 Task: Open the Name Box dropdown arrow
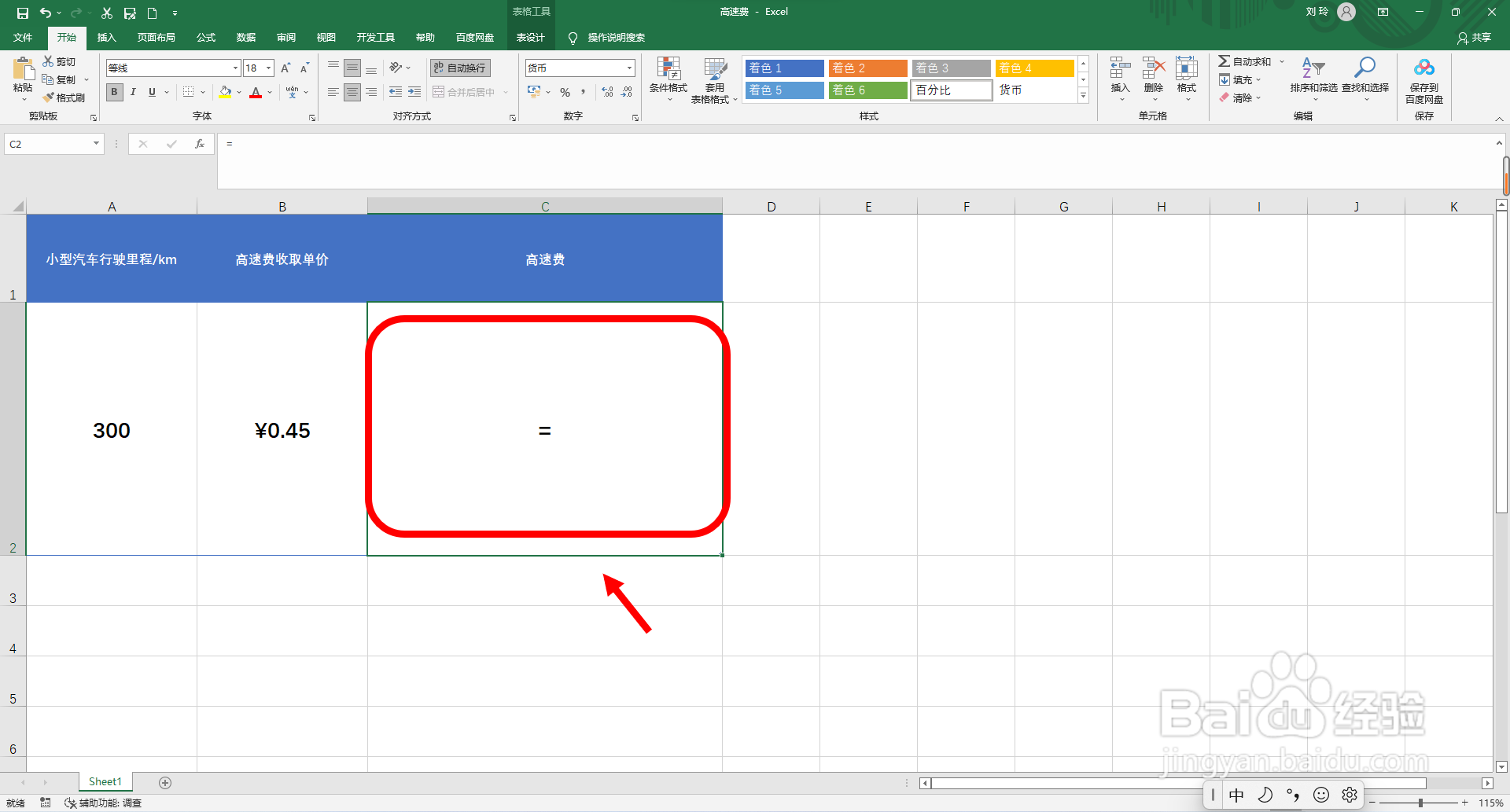(x=96, y=144)
